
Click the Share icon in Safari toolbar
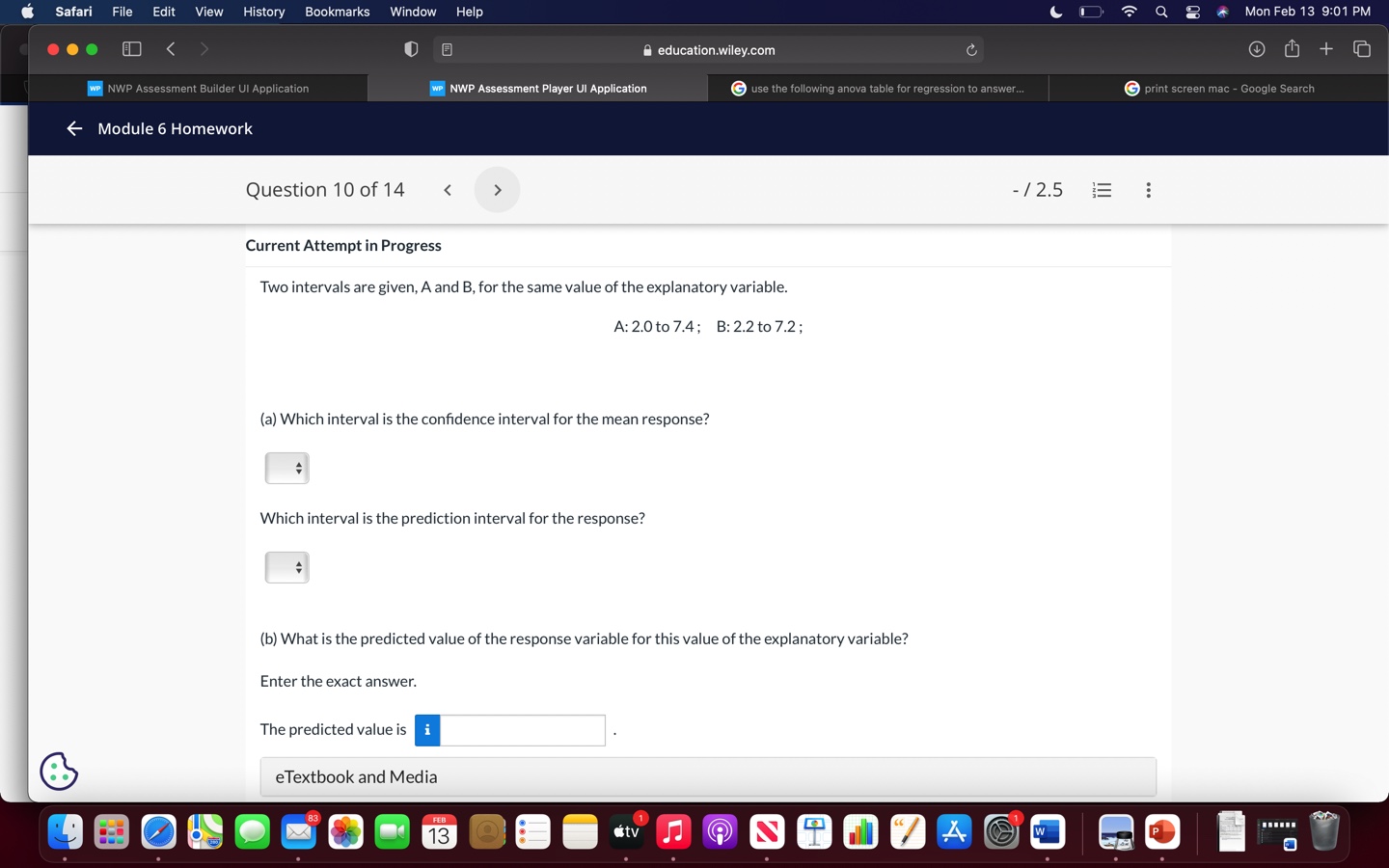click(1293, 48)
